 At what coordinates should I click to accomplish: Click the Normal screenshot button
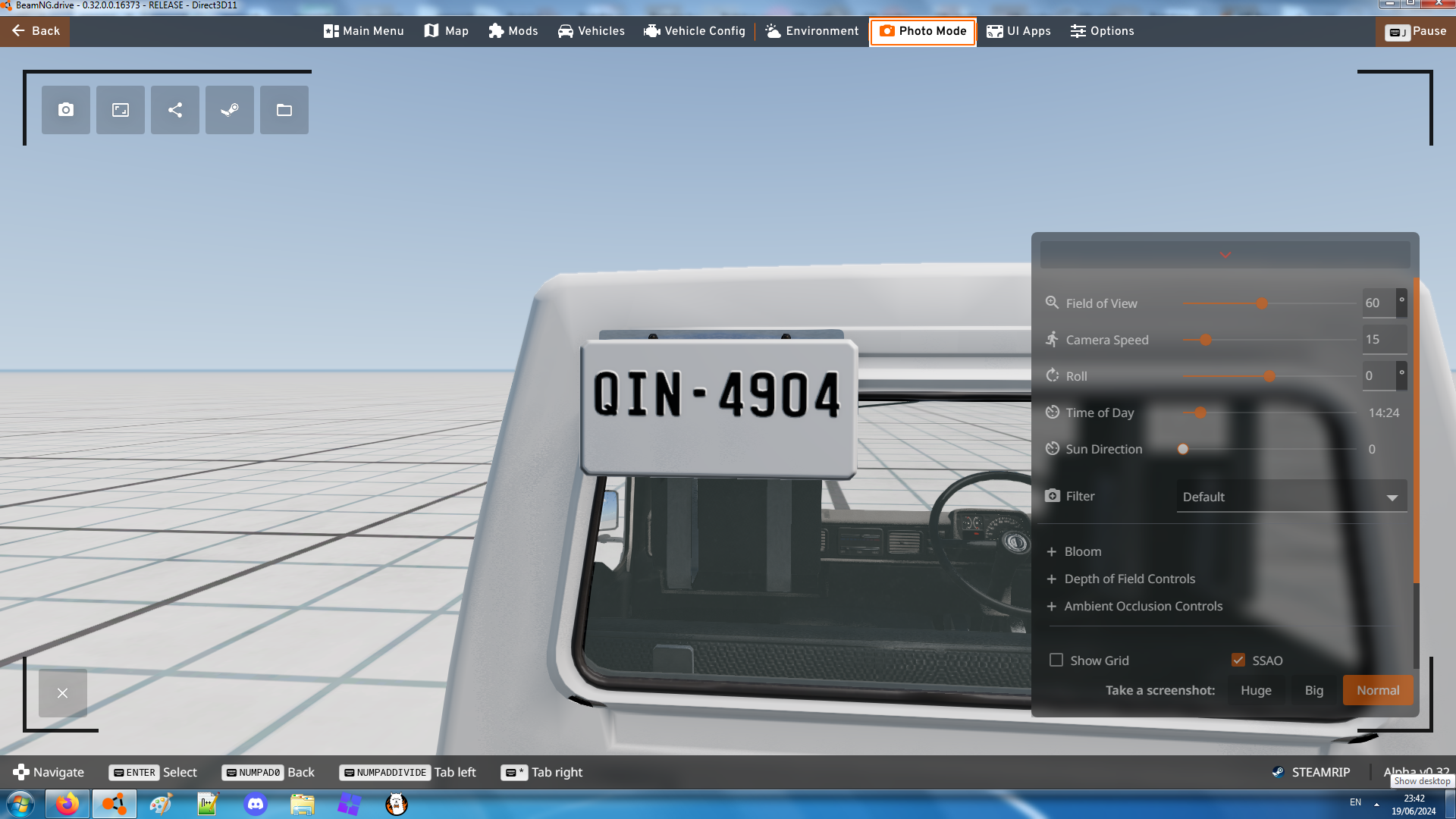click(1377, 690)
